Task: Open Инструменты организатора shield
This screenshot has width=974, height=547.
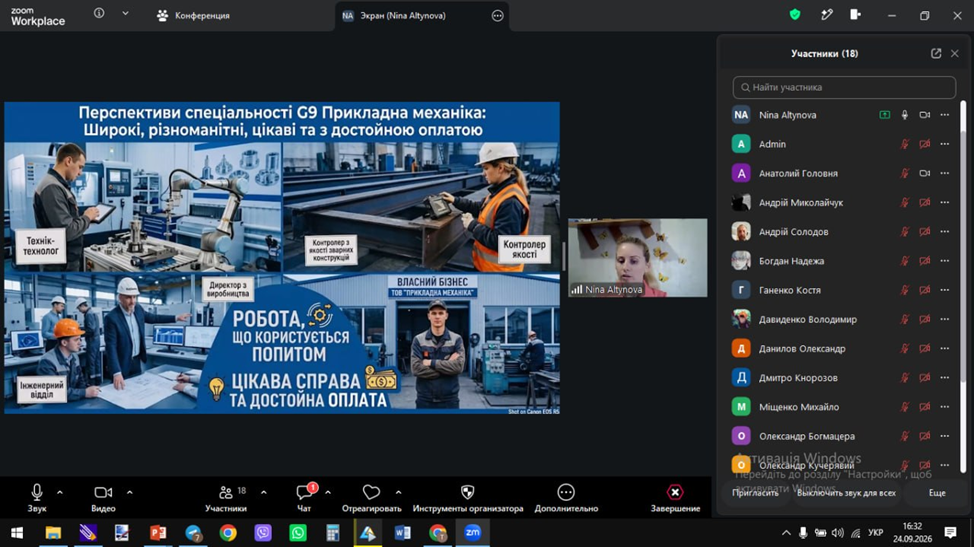Action: coord(468,498)
